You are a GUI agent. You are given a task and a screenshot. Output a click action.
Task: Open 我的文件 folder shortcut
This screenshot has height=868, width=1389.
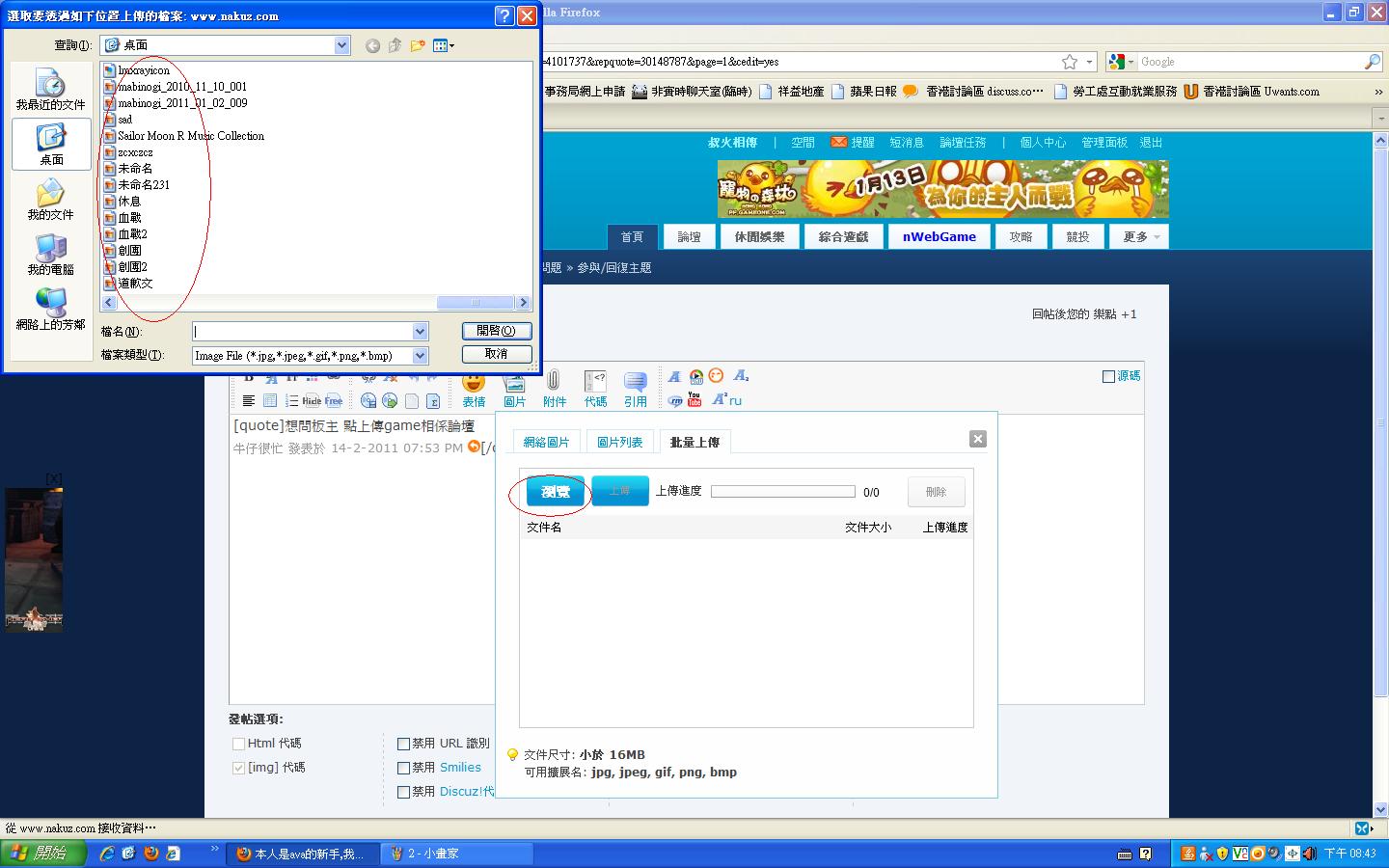coord(51,200)
